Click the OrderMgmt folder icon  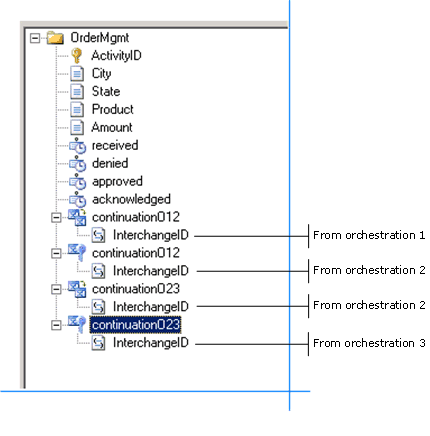point(55,38)
